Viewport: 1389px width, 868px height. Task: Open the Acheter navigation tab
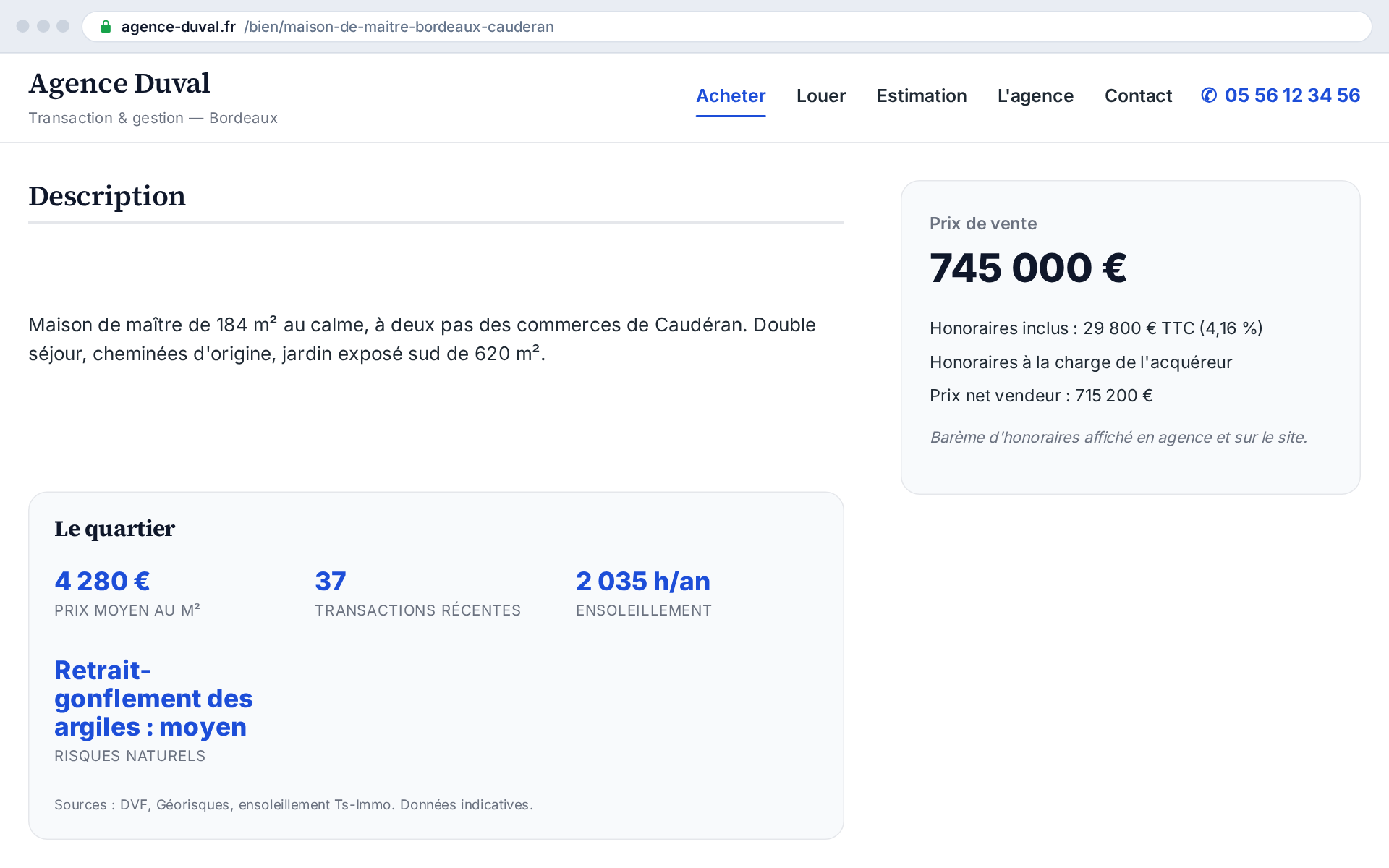coord(731,95)
